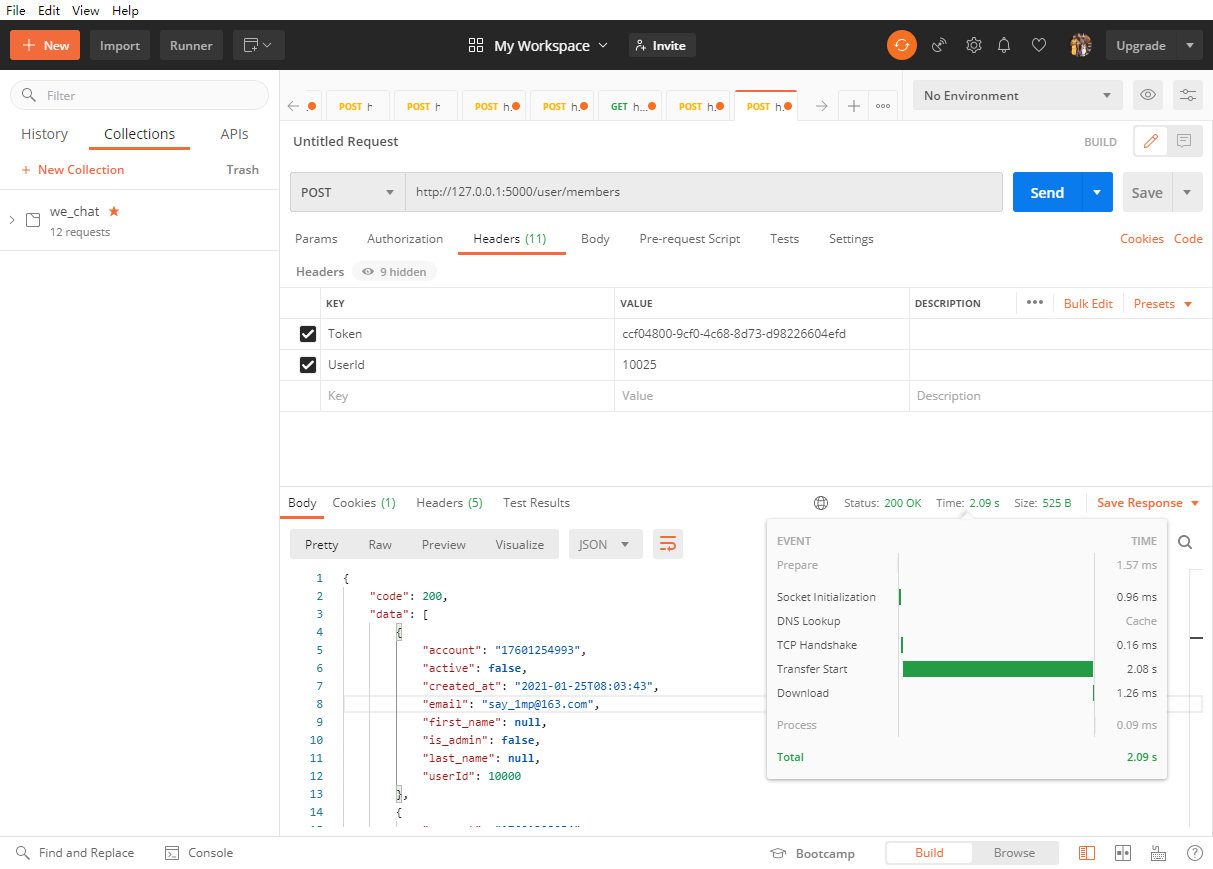Open My Workspace switcher
Viewport: 1213px width, 869px height.
538,45
